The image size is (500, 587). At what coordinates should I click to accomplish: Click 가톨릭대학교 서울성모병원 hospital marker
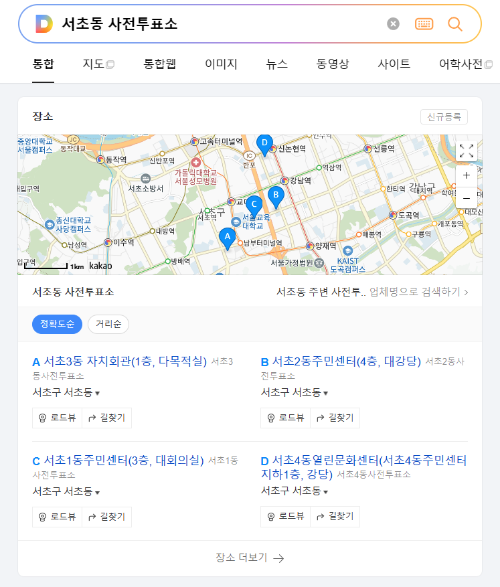pyautogui.click(x=196, y=163)
